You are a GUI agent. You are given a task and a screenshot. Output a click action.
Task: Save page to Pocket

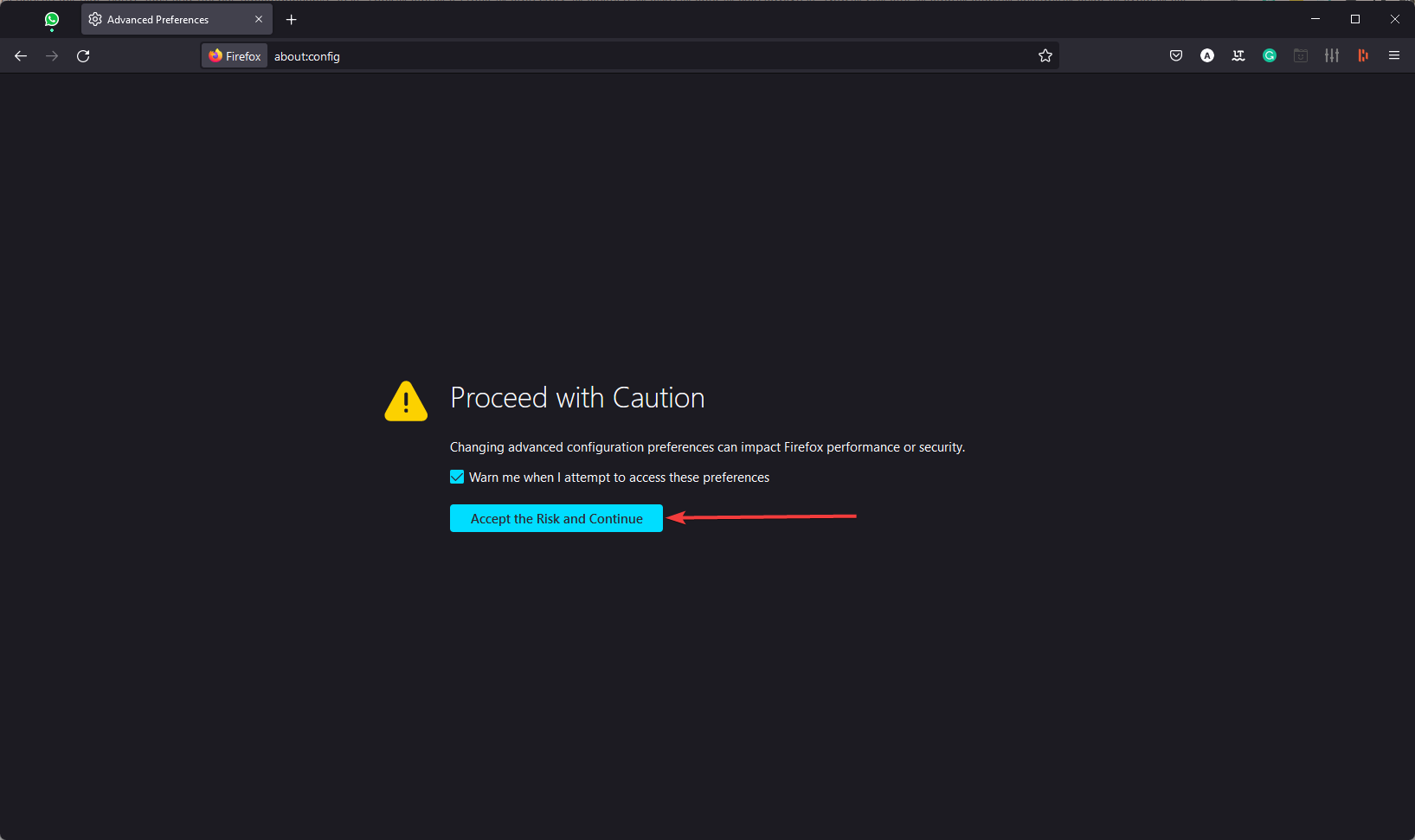pos(1176,55)
